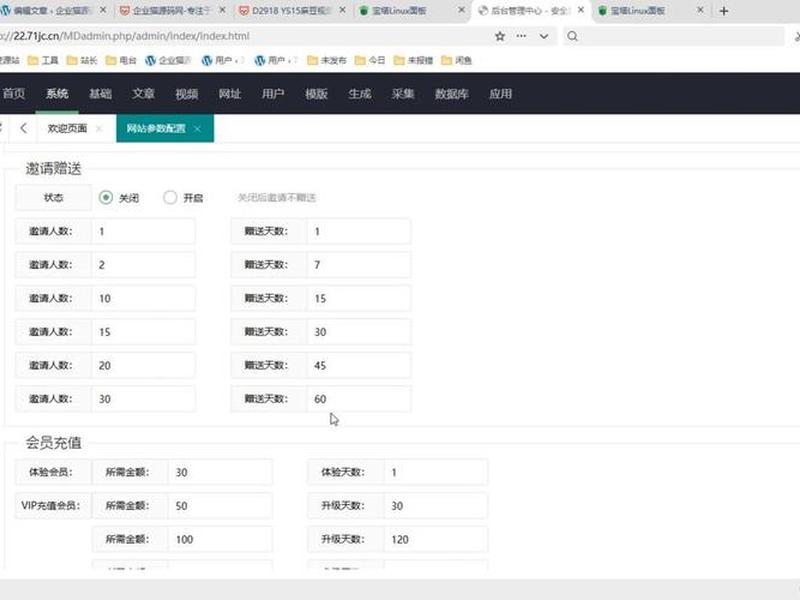
Task: Close the D2918 YS15 browser tab
Action: pos(342,10)
